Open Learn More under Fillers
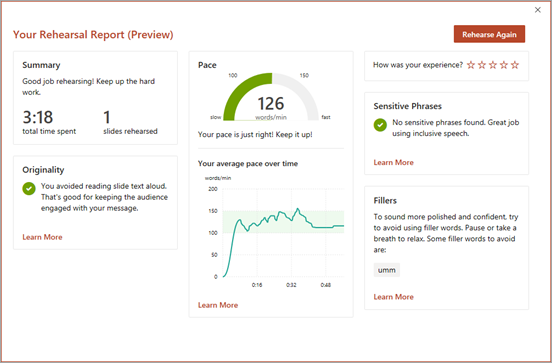Screen dimensions: 552x363 coord(394,297)
